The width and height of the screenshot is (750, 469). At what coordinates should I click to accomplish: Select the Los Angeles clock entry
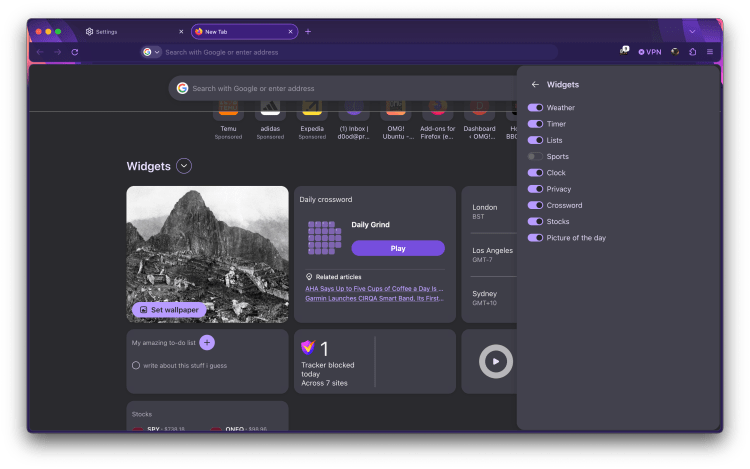(x=494, y=254)
